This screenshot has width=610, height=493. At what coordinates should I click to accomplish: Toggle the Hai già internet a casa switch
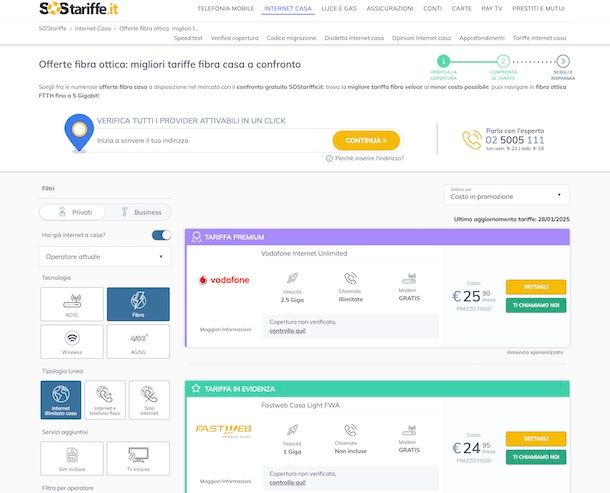coord(161,235)
